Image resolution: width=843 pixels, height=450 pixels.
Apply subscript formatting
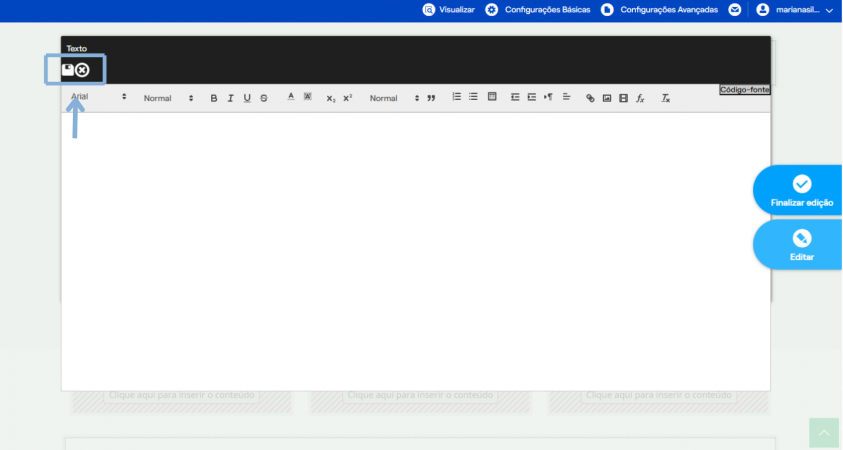tap(331, 98)
